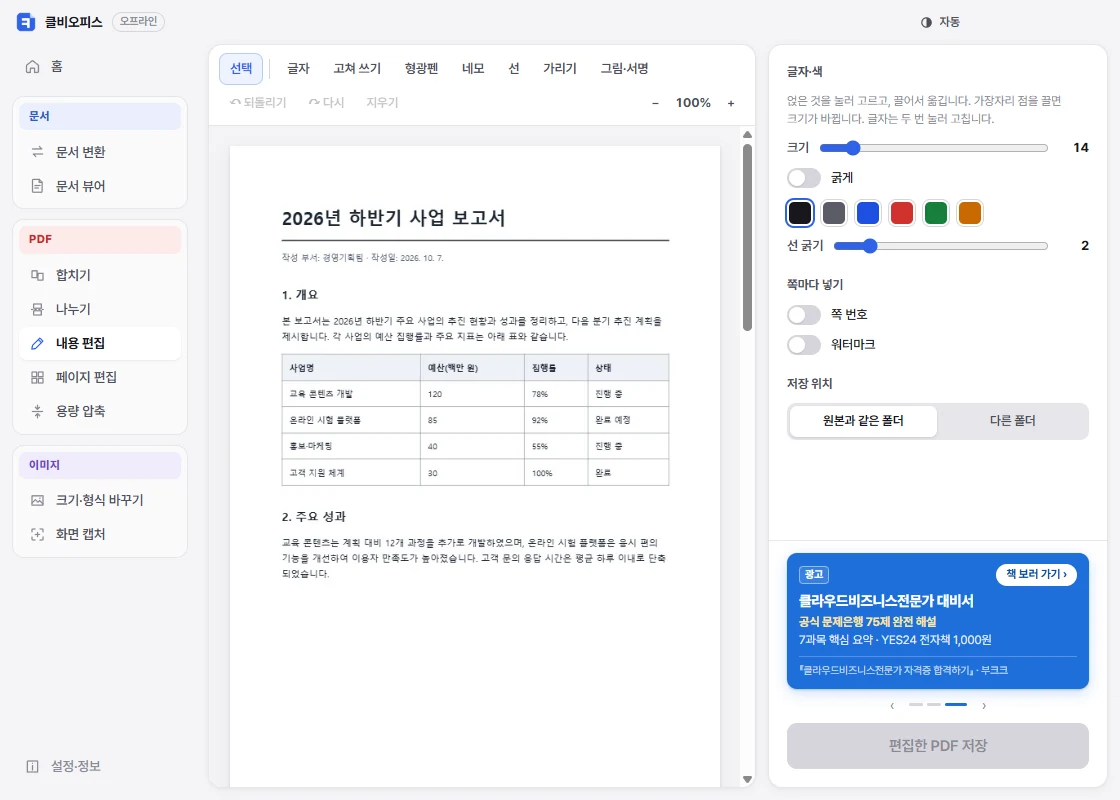The image size is (1120, 800).
Task: Zoom out with the minus button
Action: coord(655,103)
